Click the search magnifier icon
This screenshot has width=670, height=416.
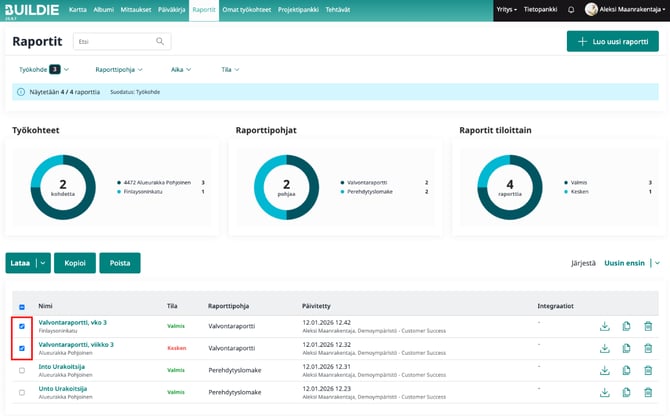pos(161,42)
